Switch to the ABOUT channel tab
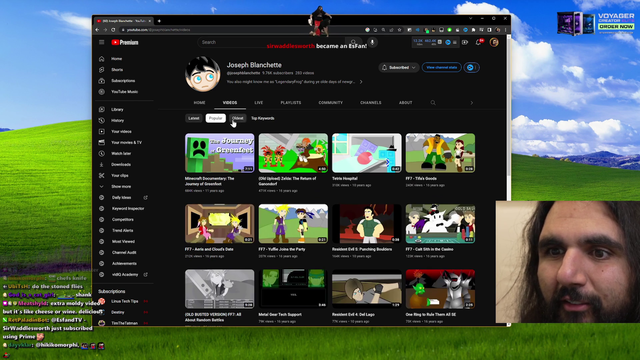Viewport: 640px width, 360px height. (405, 103)
